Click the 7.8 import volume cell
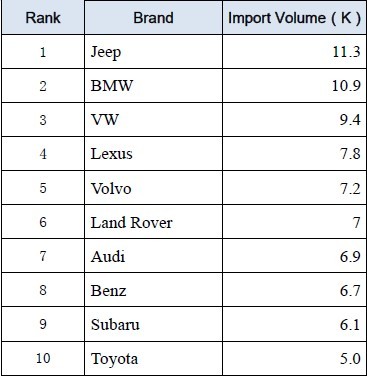The image size is (367, 377). 294,154
